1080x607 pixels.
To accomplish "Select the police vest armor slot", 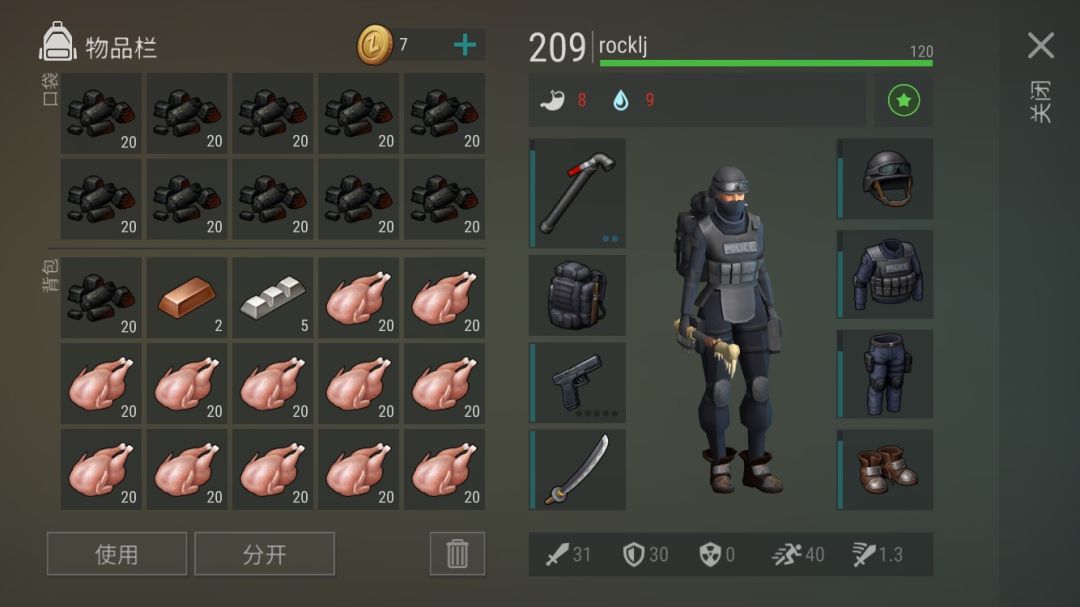I will click(x=885, y=274).
